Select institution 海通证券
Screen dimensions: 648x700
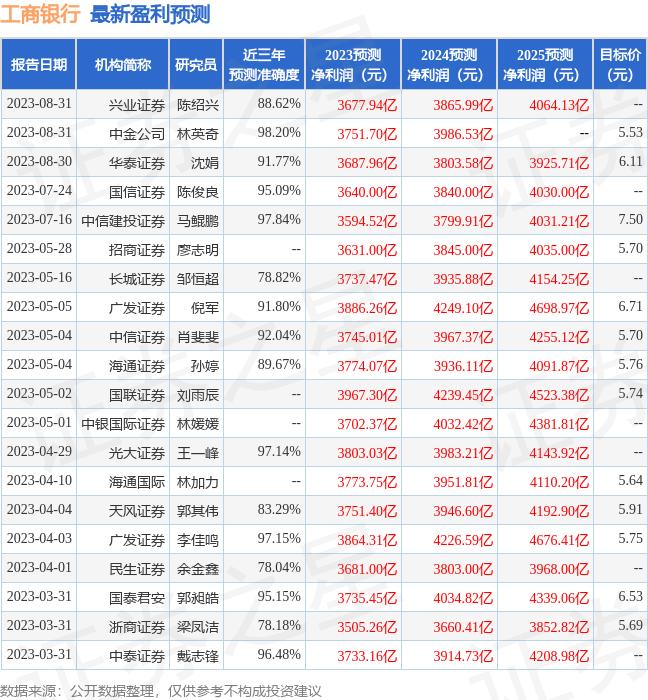137,366
